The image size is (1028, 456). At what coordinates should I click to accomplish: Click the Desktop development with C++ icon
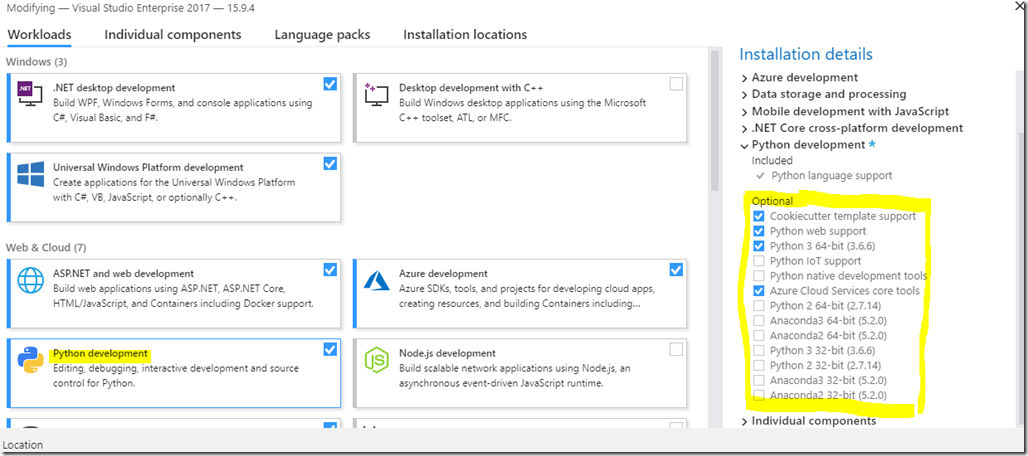click(377, 95)
